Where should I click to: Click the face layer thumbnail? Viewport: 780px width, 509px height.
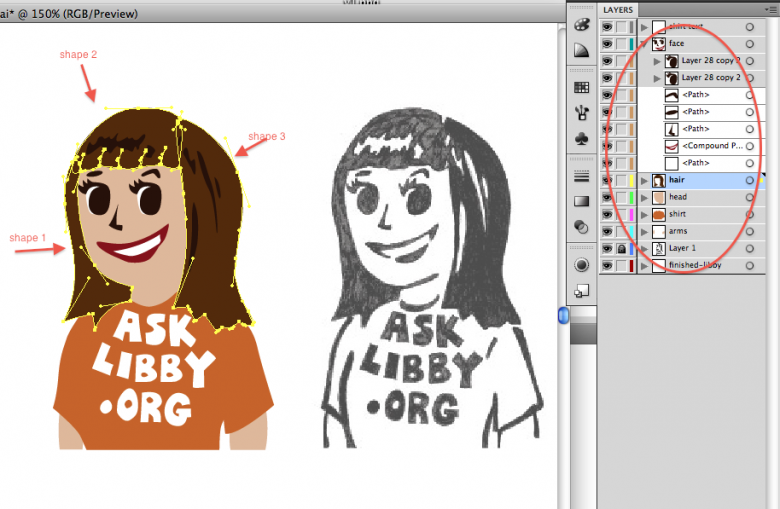pyautogui.click(x=659, y=44)
